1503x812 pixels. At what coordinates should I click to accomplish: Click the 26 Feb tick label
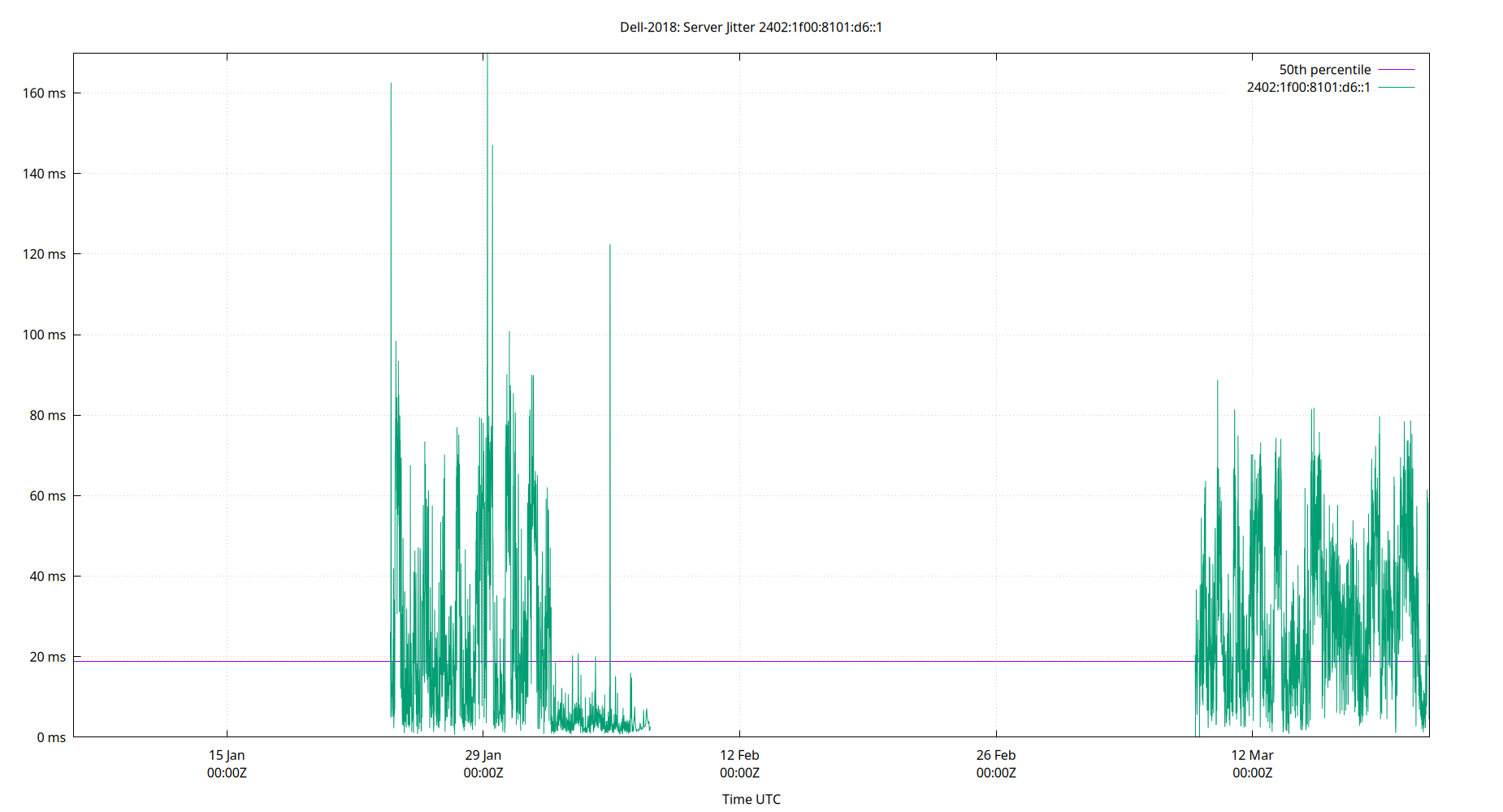996,755
